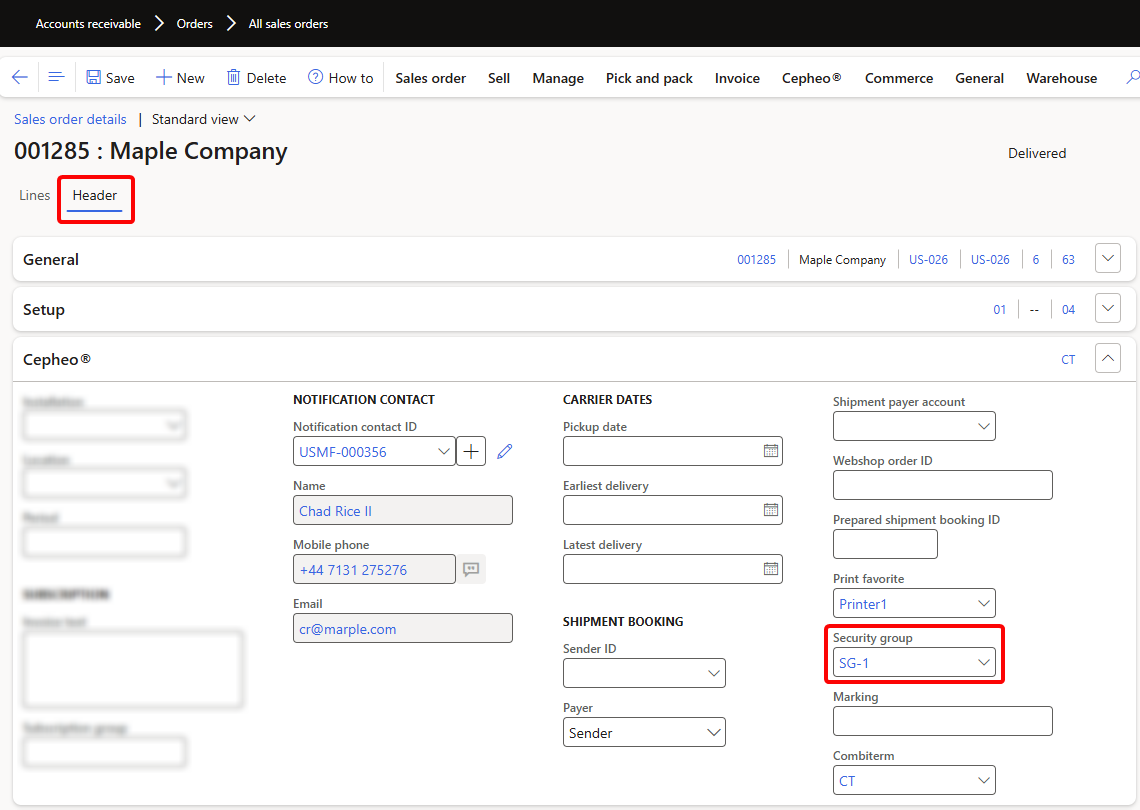This screenshot has height=810, width=1140.
Task: Click the Save button
Action: tap(110, 78)
